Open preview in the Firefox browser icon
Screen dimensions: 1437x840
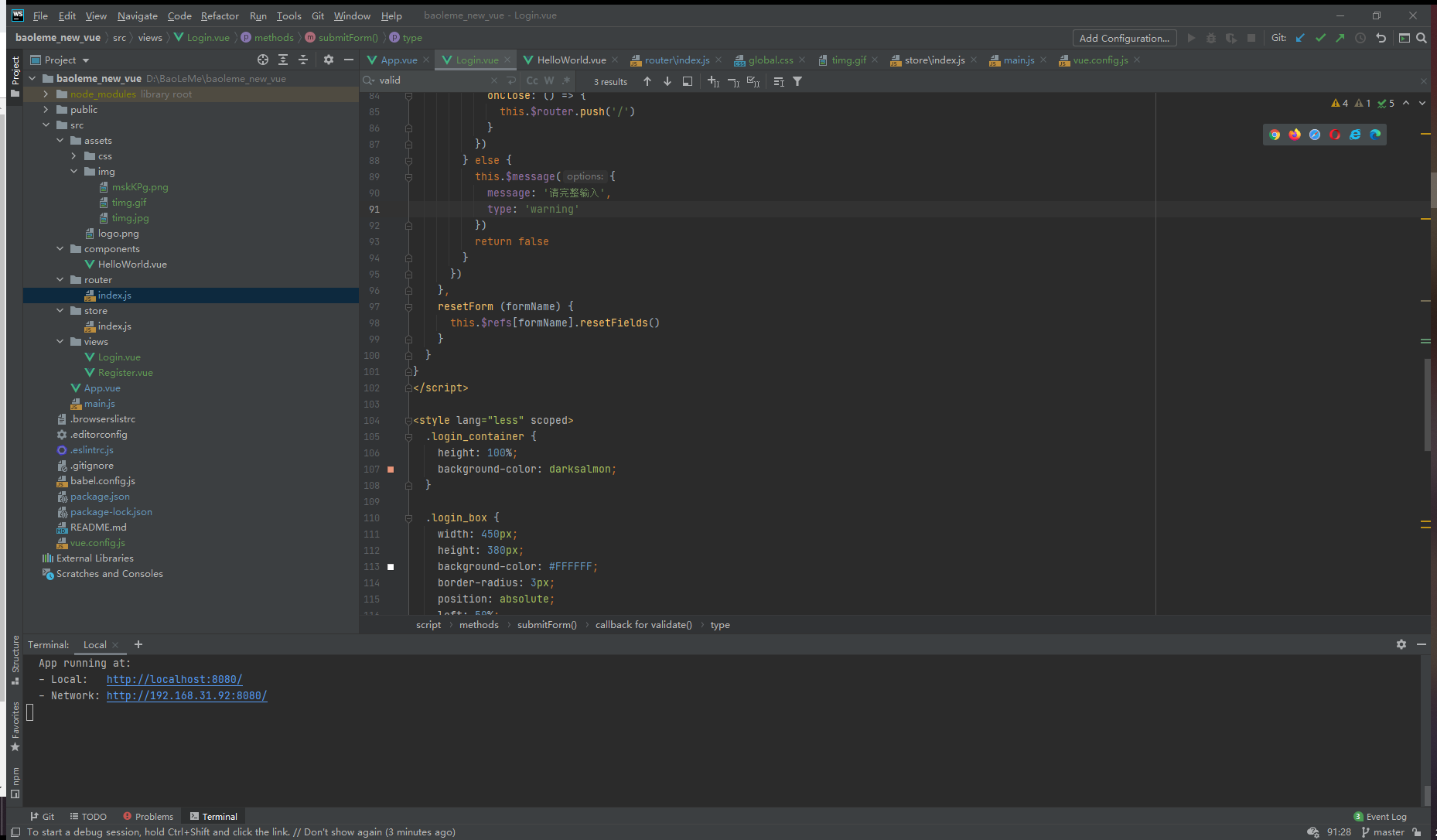point(1295,135)
